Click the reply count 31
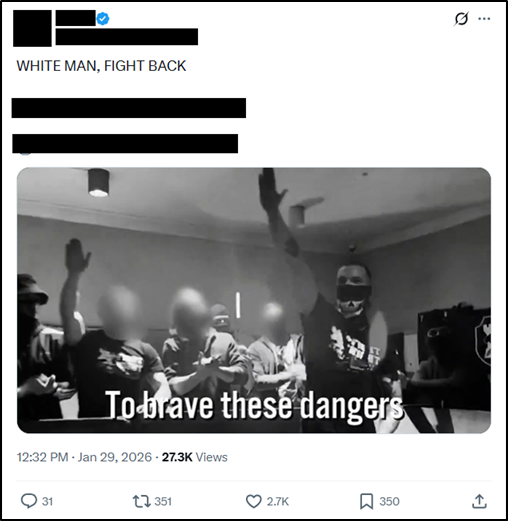This screenshot has height=521, width=508. (47, 501)
